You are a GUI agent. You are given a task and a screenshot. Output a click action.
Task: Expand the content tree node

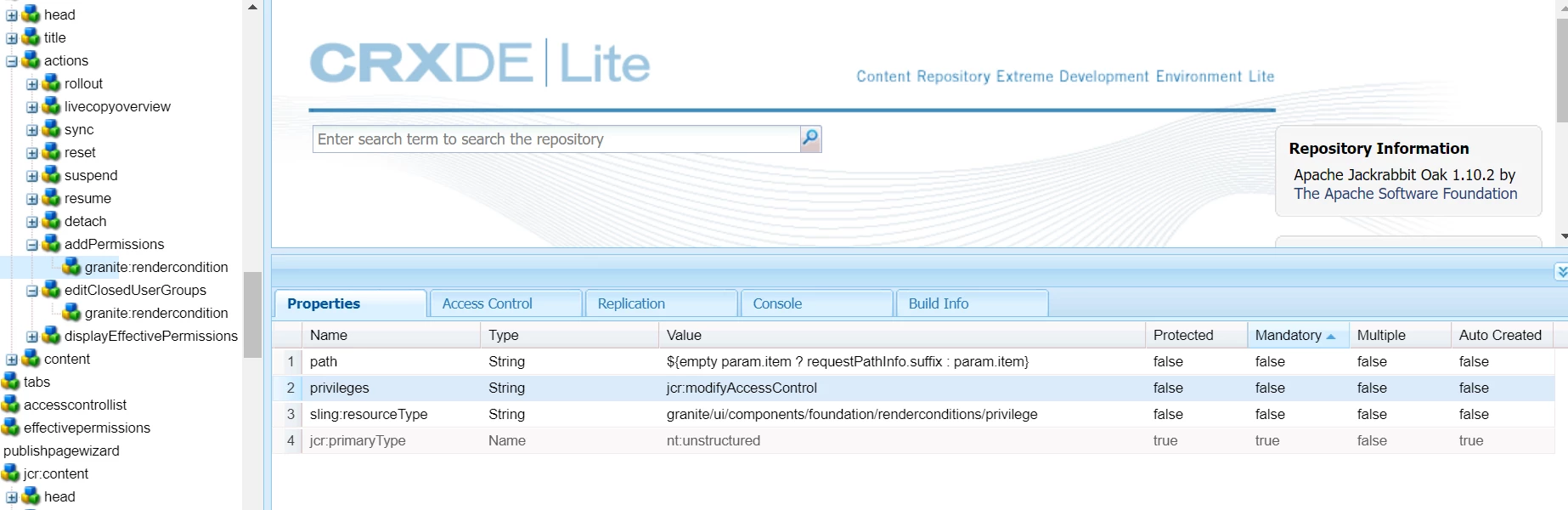pos(12,360)
